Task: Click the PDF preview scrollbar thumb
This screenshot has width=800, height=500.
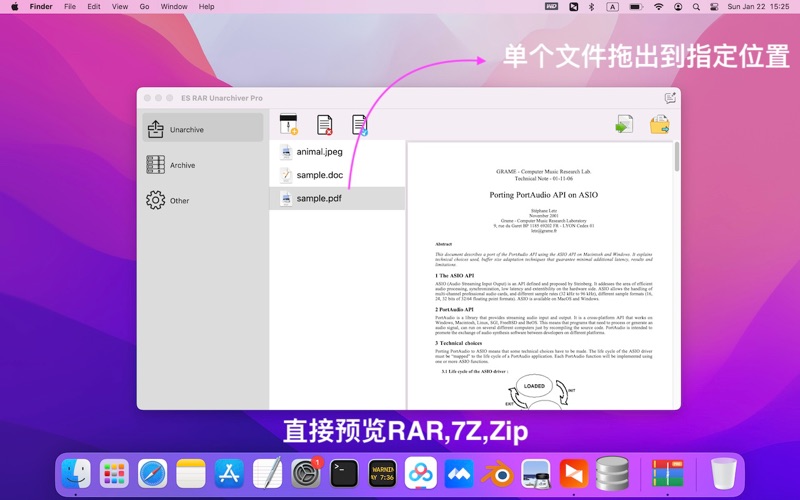Action: pyautogui.click(x=677, y=157)
